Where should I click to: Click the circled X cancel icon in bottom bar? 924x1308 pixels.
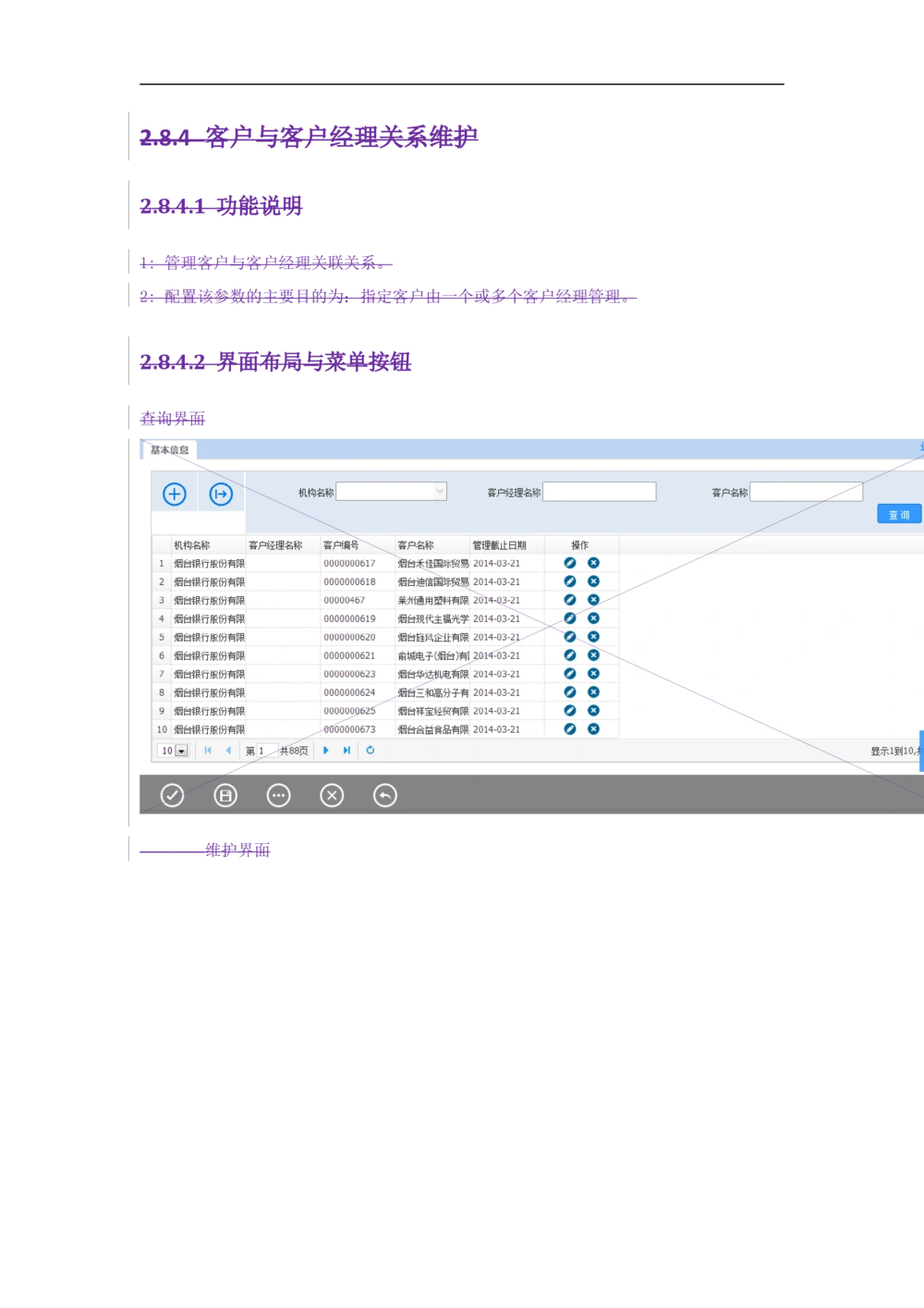[332, 796]
